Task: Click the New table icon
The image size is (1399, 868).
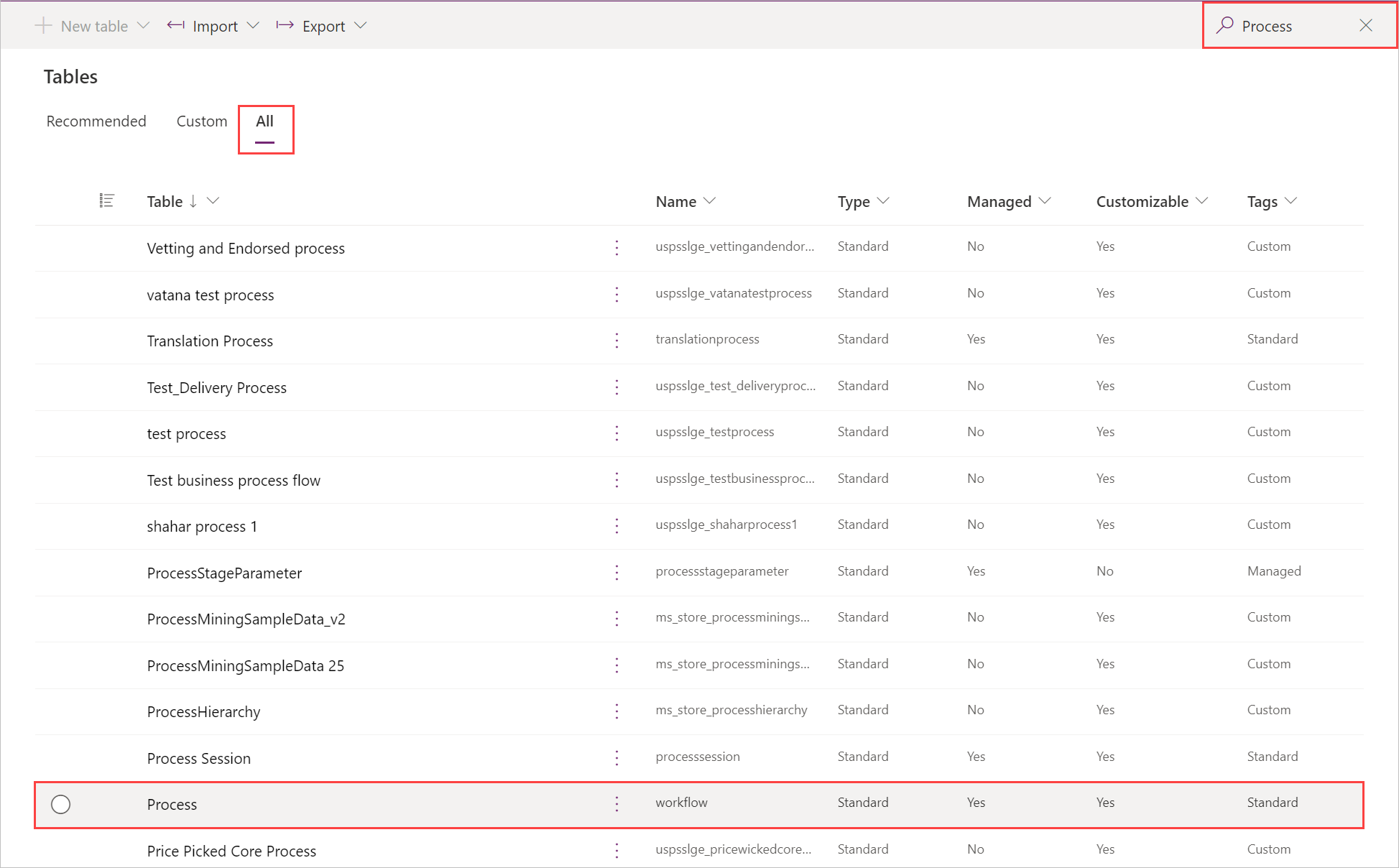Action: tap(45, 26)
